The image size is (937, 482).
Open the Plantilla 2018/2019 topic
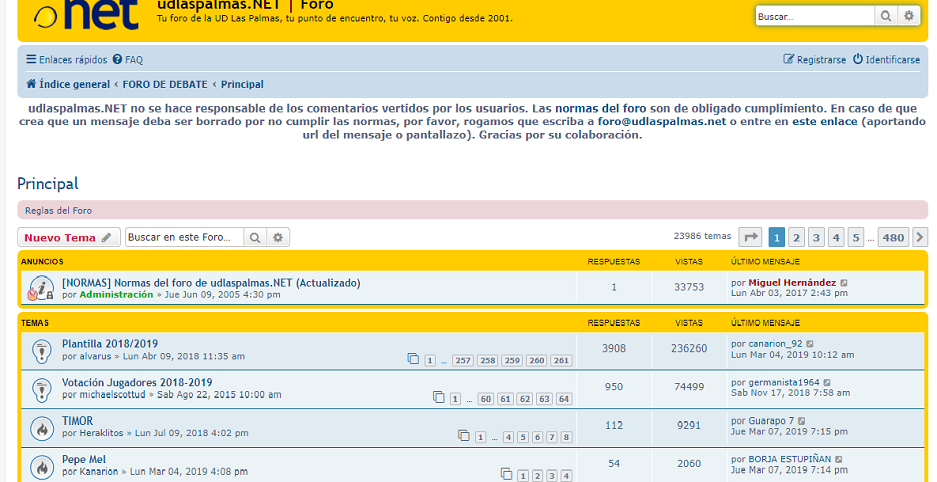pos(110,344)
